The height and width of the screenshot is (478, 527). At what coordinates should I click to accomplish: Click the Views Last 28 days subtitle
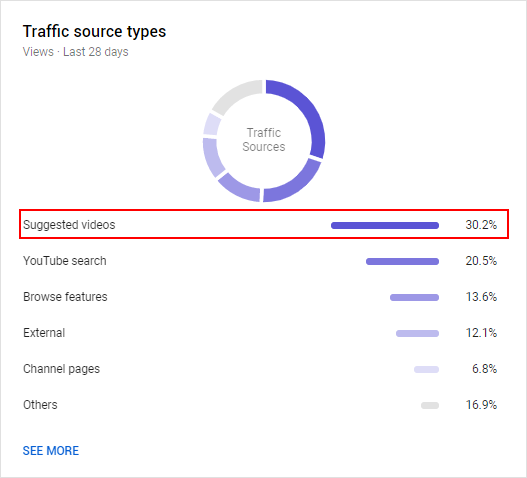pyautogui.click(x=76, y=52)
